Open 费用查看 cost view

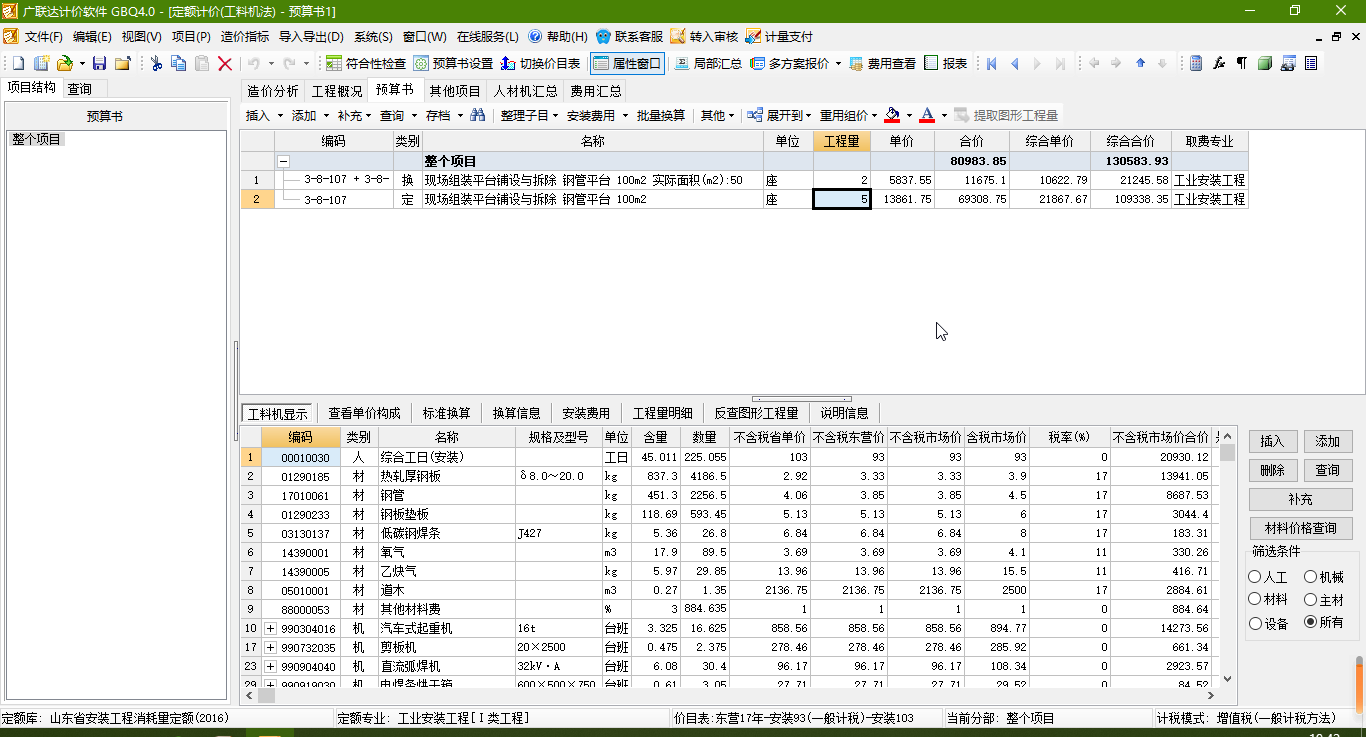[882, 63]
